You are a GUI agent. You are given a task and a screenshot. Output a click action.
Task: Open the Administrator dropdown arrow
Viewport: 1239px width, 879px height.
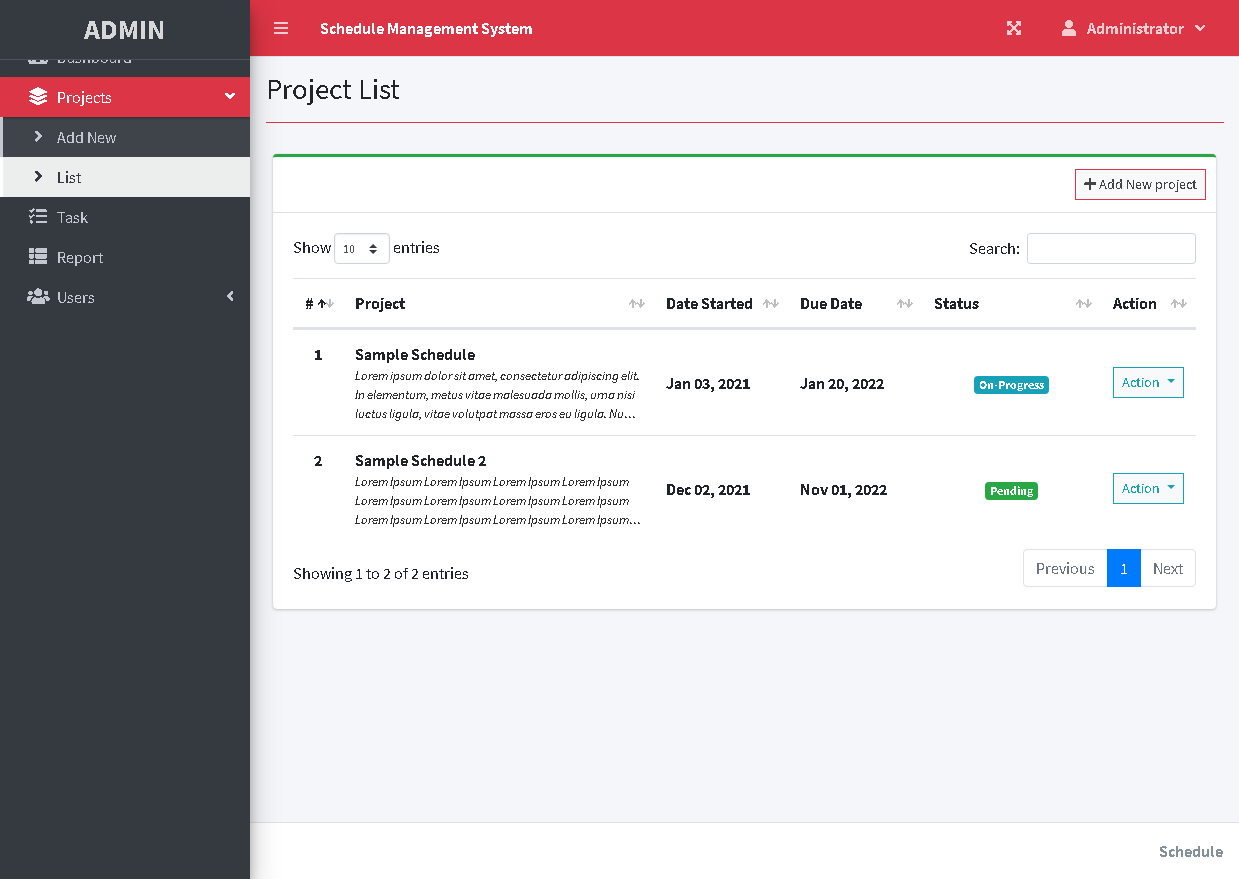click(x=1200, y=28)
